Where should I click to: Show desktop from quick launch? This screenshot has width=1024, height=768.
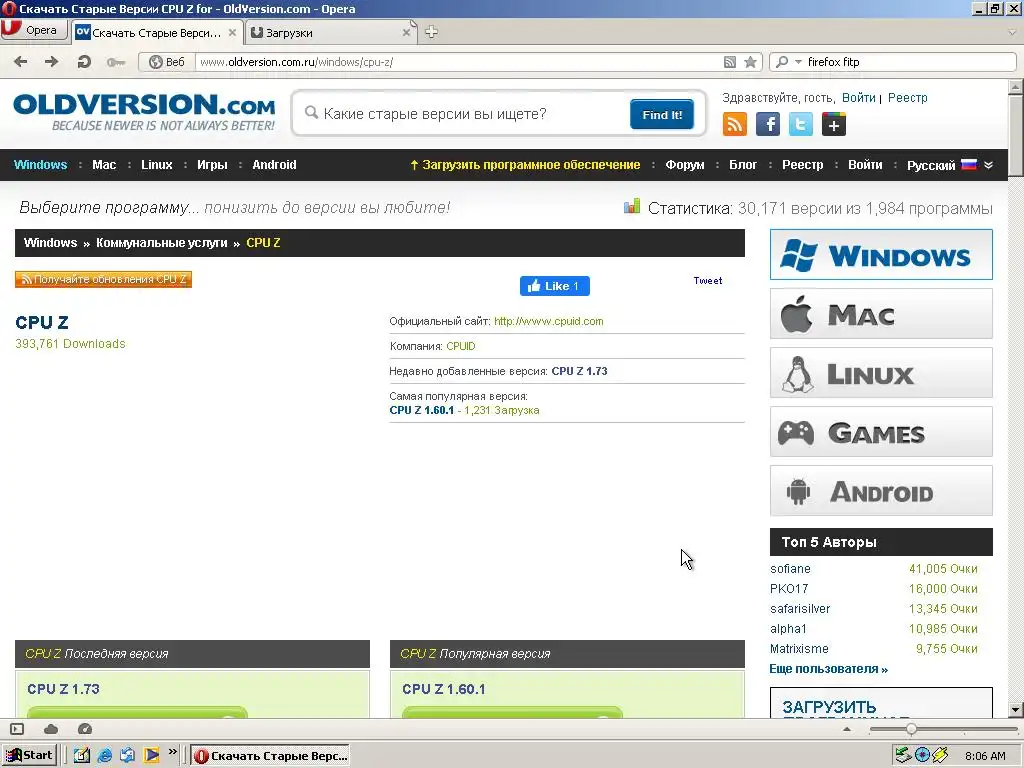(x=82, y=756)
